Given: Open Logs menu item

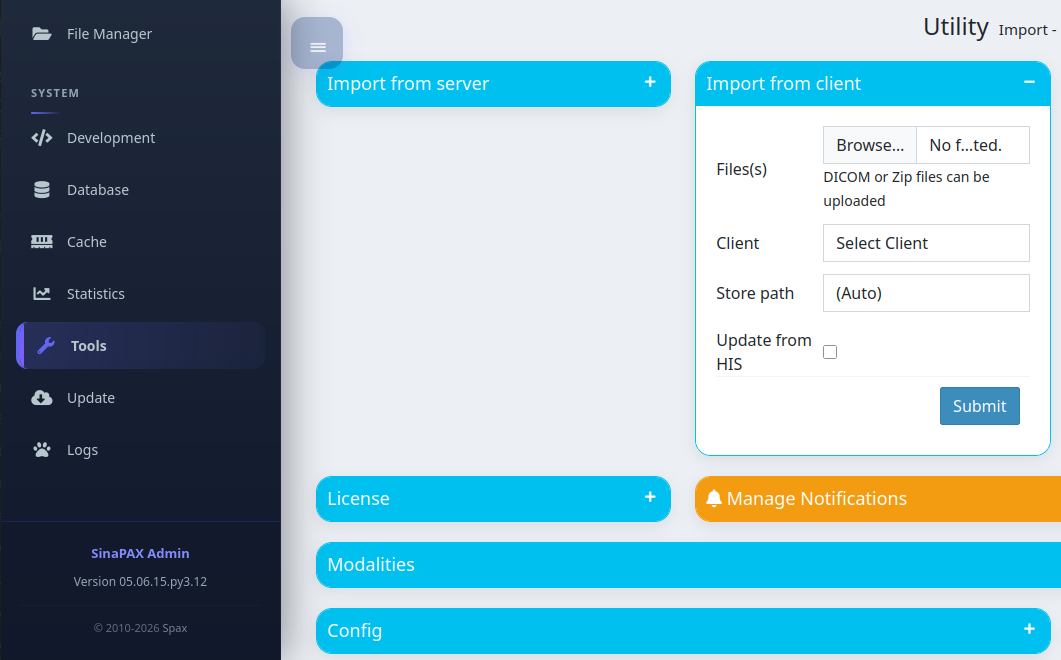Looking at the screenshot, I should [x=141, y=450].
